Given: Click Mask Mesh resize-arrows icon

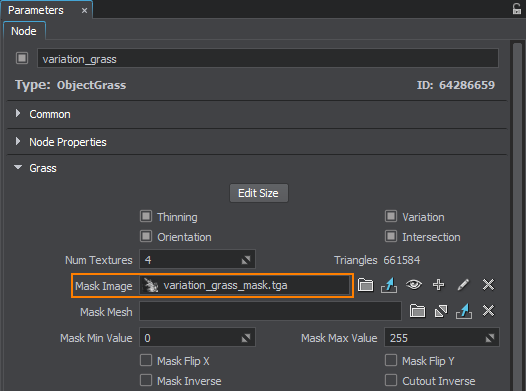Looking at the screenshot, I should tap(441, 311).
